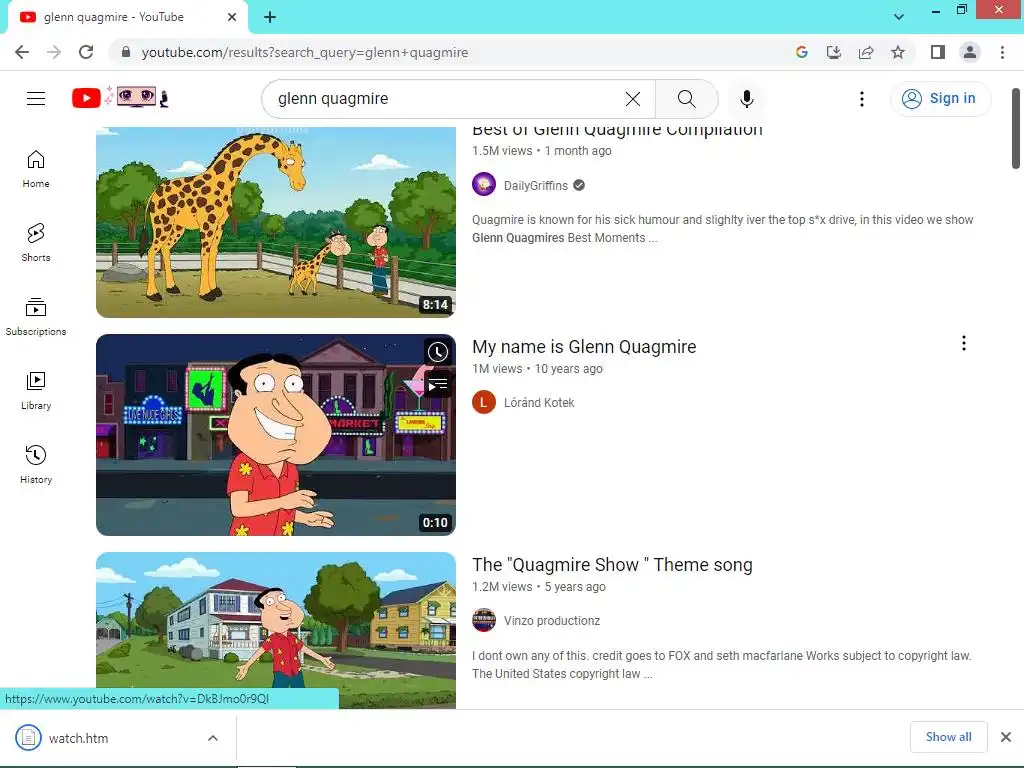Click the Quagmire Show video description text

pos(722,665)
